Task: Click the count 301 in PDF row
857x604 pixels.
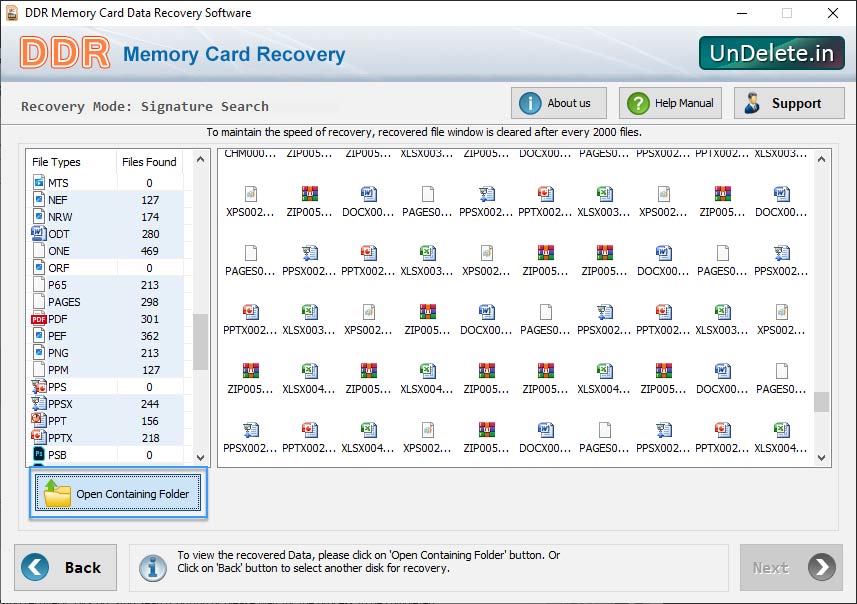Action: coord(149,319)
